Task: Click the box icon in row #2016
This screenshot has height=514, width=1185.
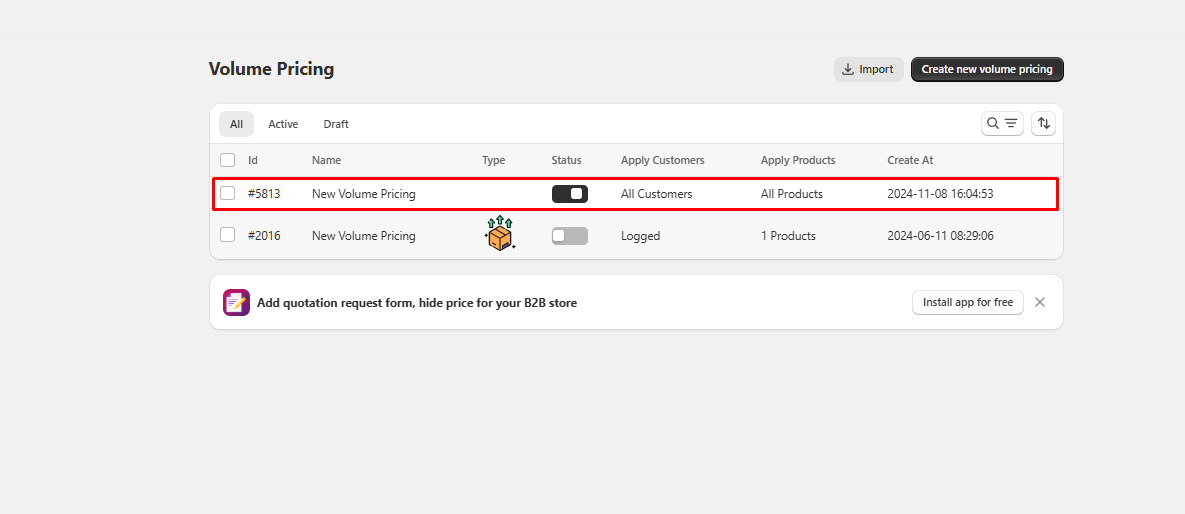Action: coord(498,234)
